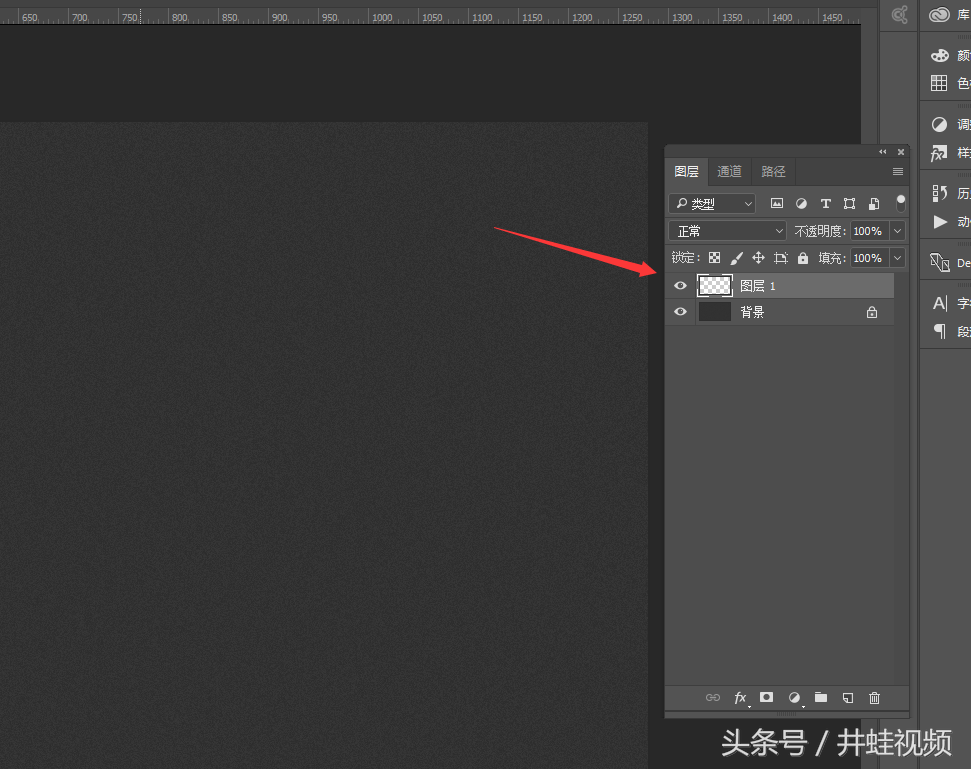Open the Libraries (库) panel icon
The image size is (971, 769).
(939, 15)
